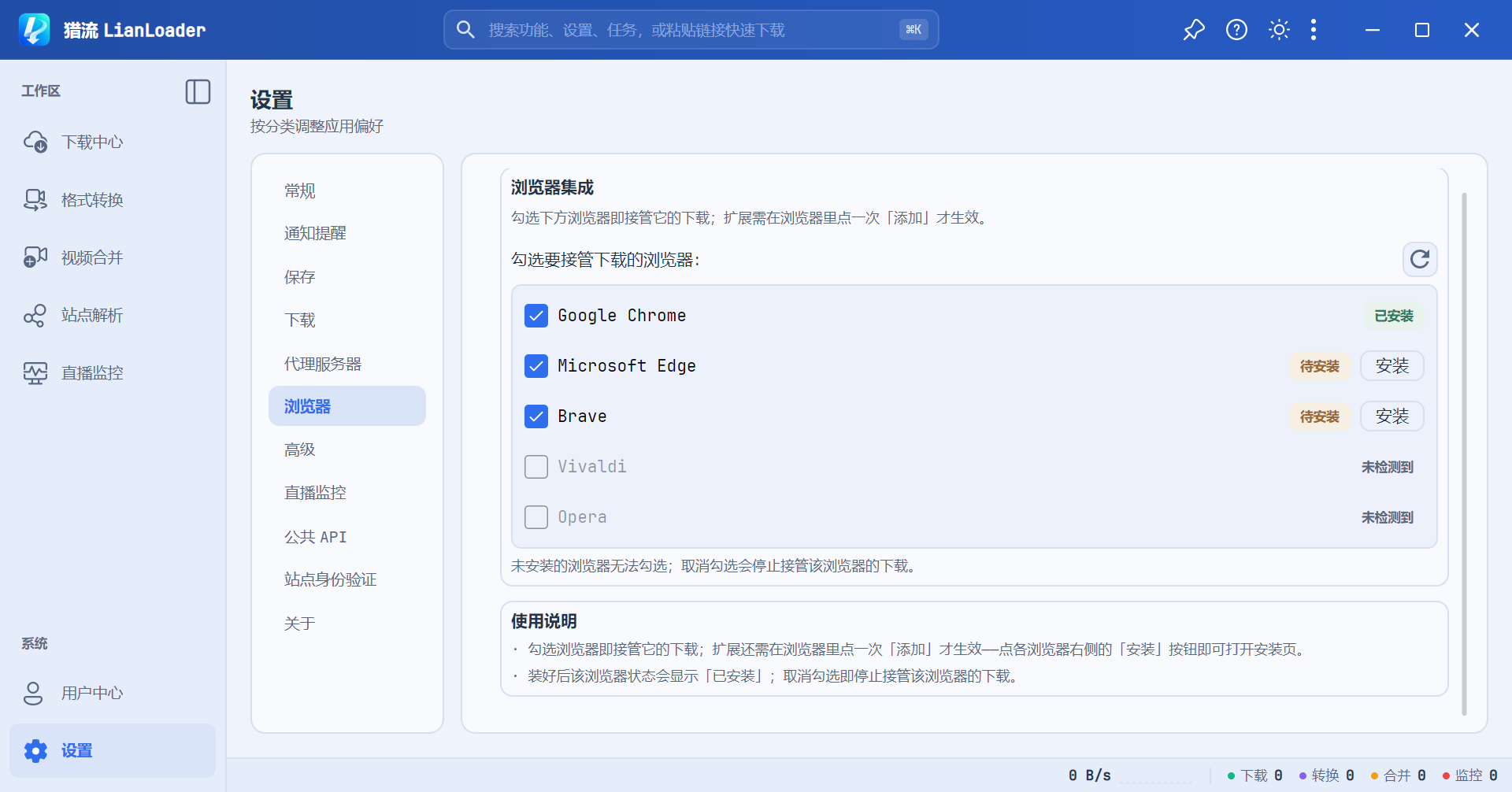
Task: Click the 合并 0 status bar entry
Action: (1399, 775)
